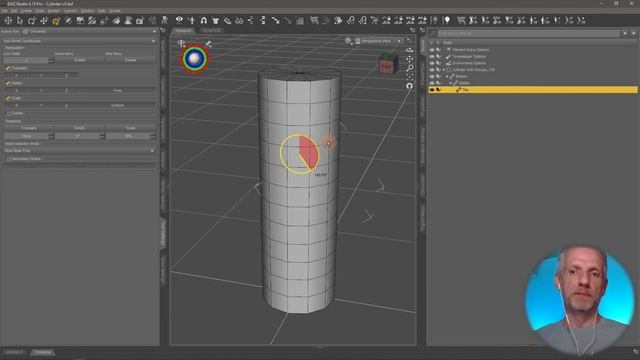Enable the Guides checkbox
Screen dimensions: 640x360
point(8,113)
